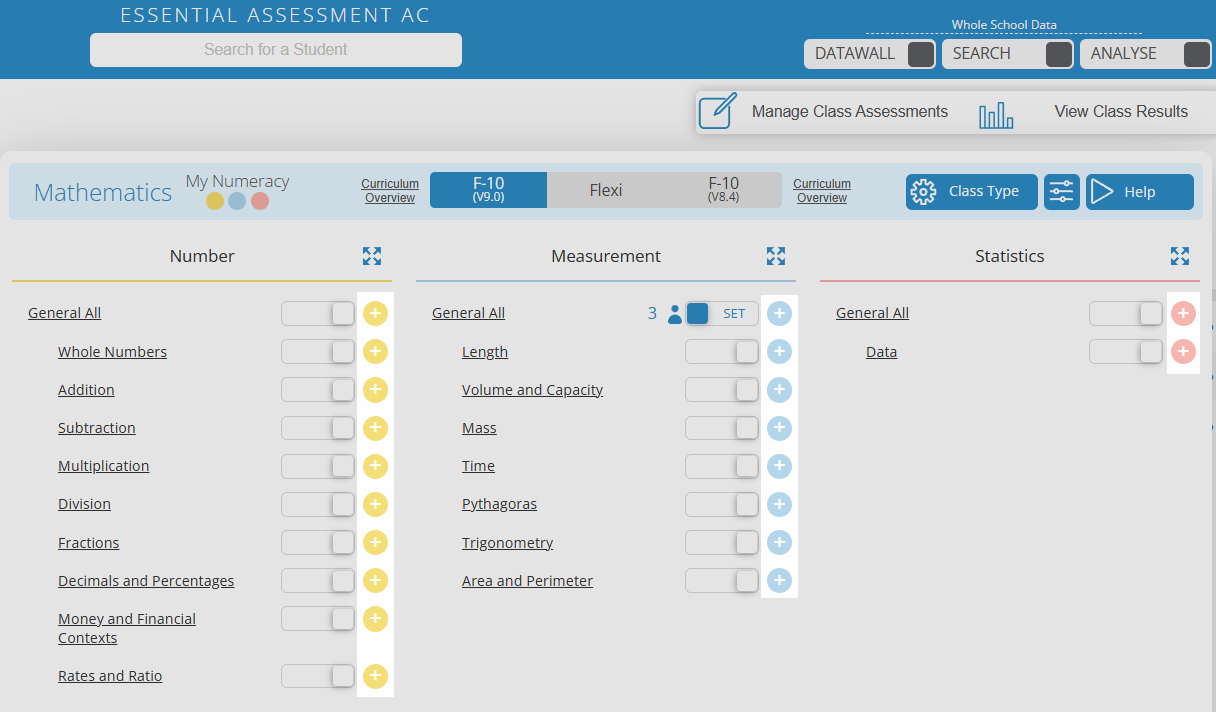Expand the Number panel

click(372, 256)
